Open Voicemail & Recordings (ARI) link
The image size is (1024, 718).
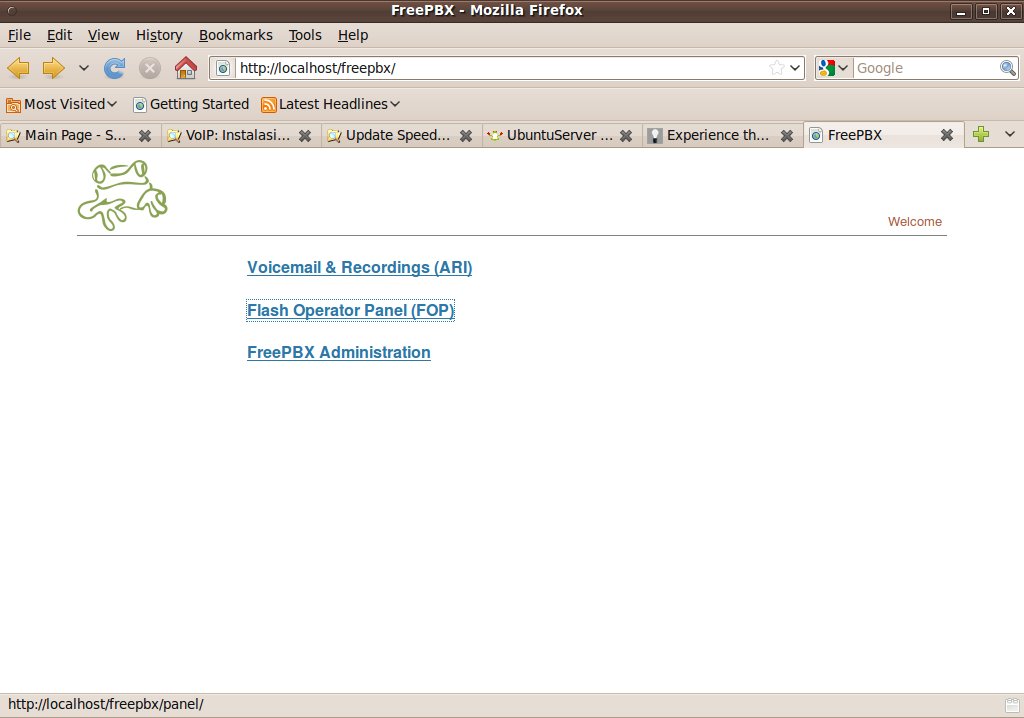click(359, 268)
